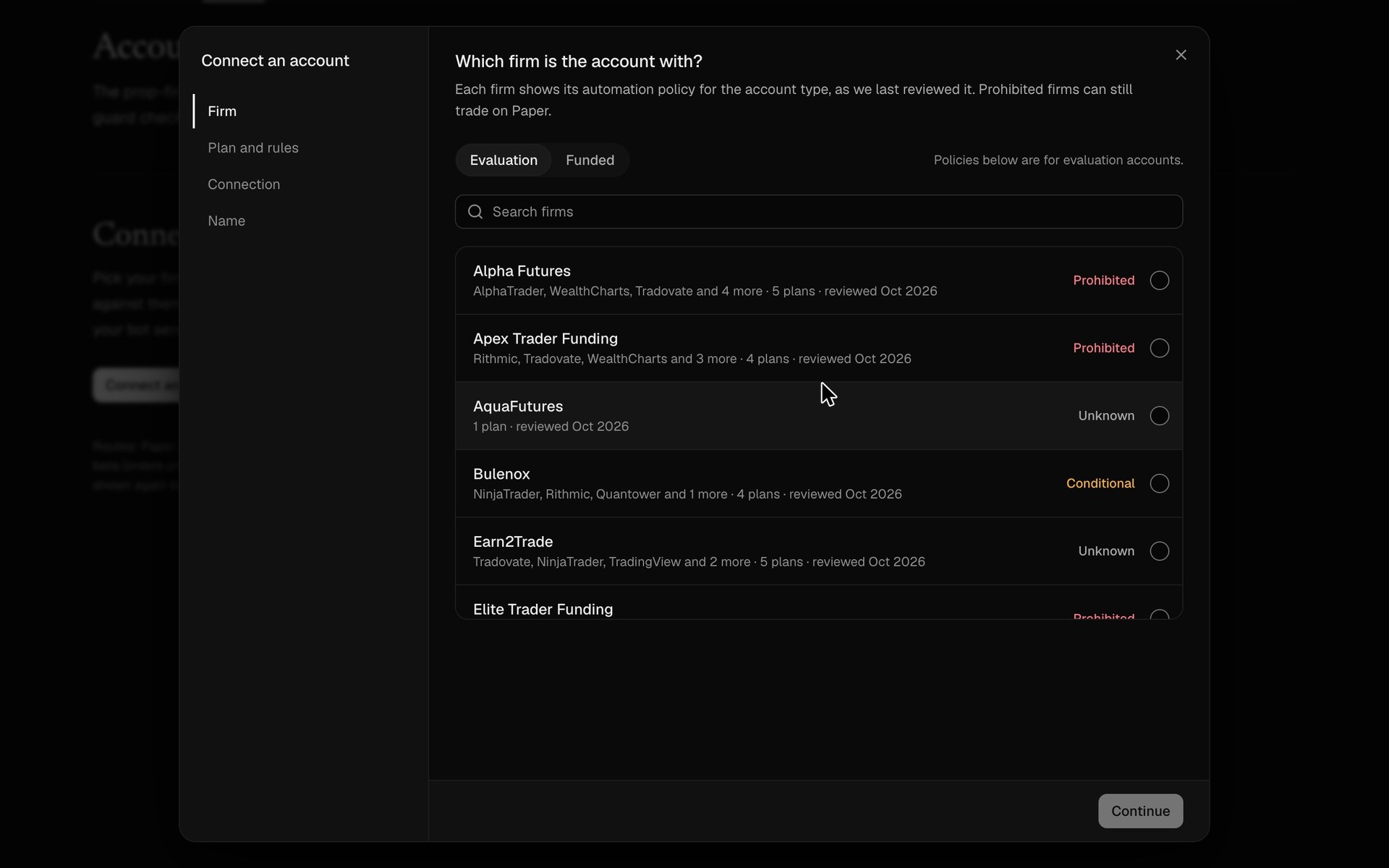Image resolution: width=1389 pixels, height=868 pixels.
Task: Click AquaFutures '1 plan' subtitle
Action: coord(551,427)
